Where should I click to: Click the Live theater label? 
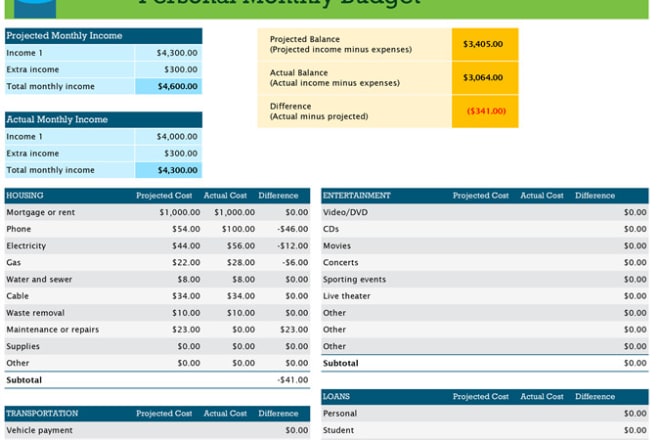point(346,296)
